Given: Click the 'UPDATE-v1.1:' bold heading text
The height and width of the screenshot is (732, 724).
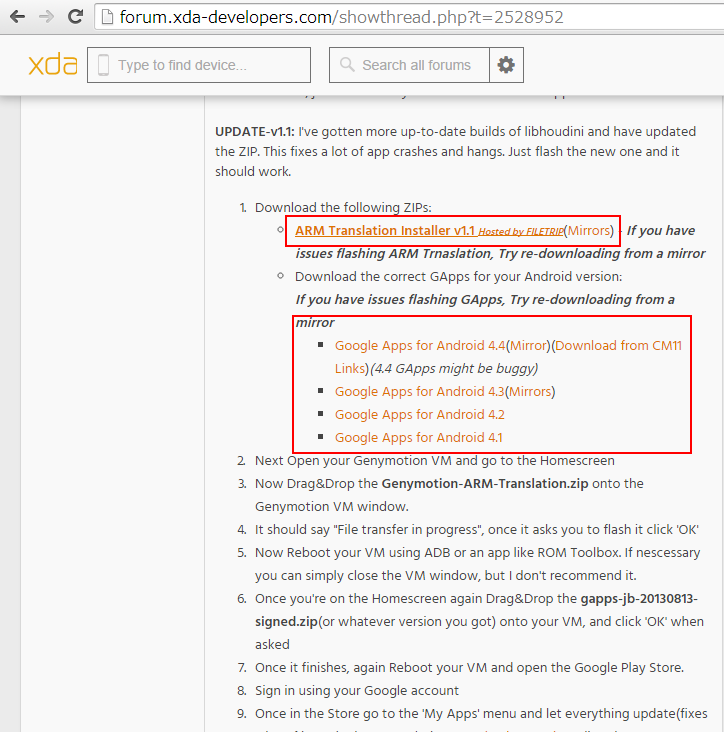Looking at the screenshot, I should [x=255, y=132].
